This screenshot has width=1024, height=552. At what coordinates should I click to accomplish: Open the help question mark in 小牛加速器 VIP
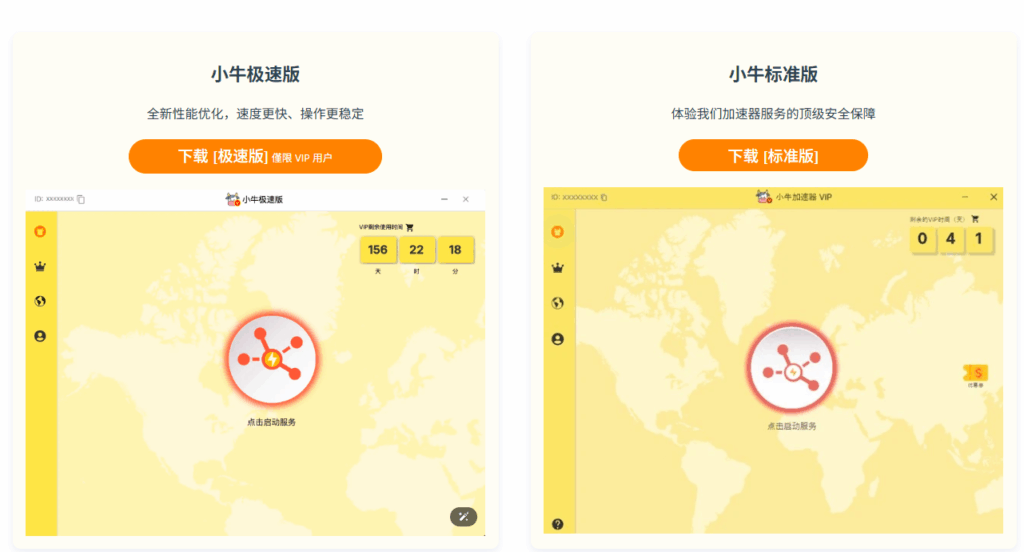point(558,524)
